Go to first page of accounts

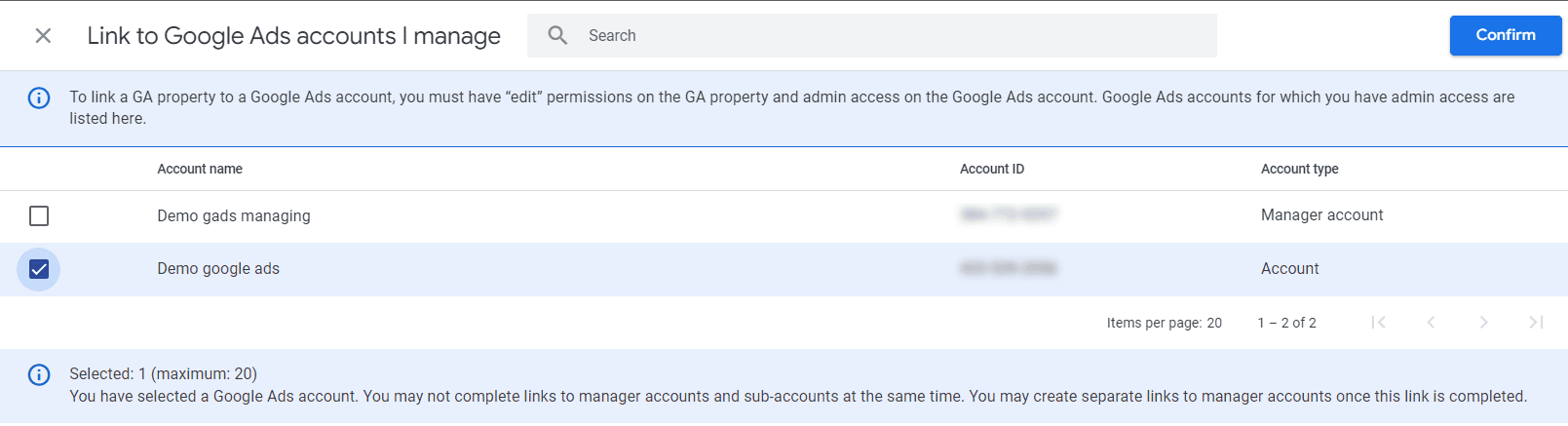pos(1378,323)
